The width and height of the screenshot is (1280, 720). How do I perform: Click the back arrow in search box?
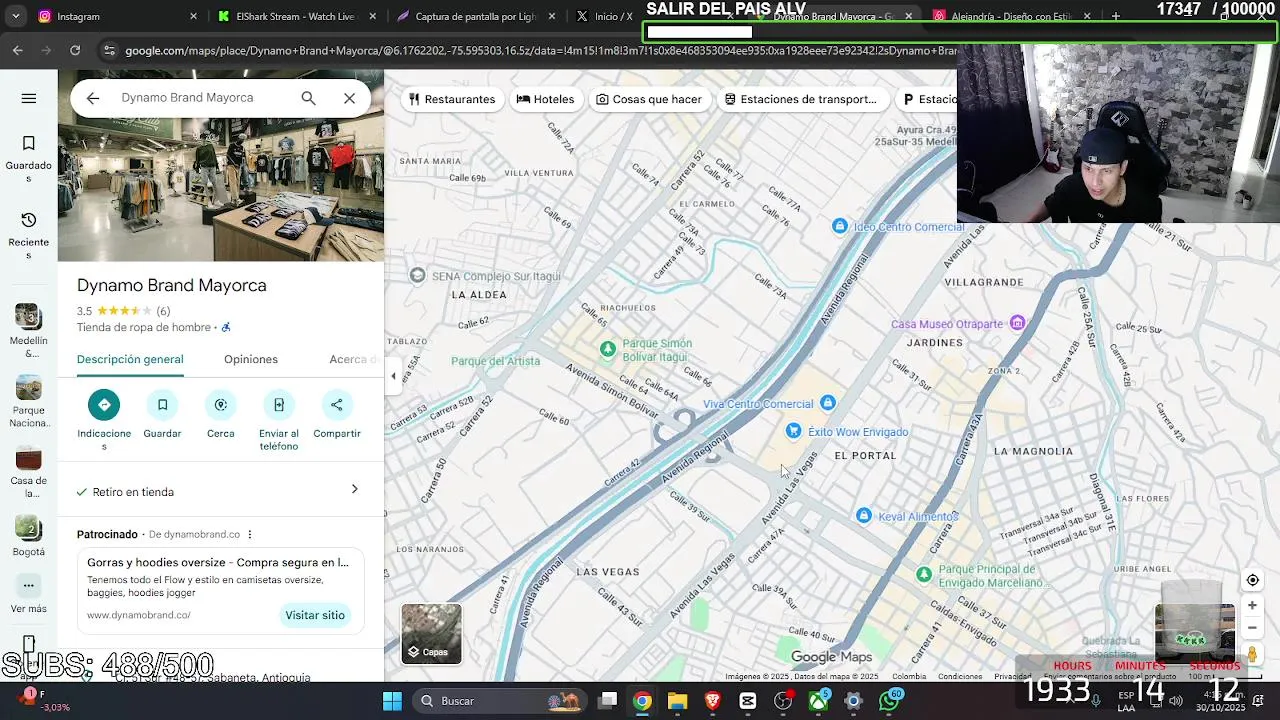pos(93,98)
